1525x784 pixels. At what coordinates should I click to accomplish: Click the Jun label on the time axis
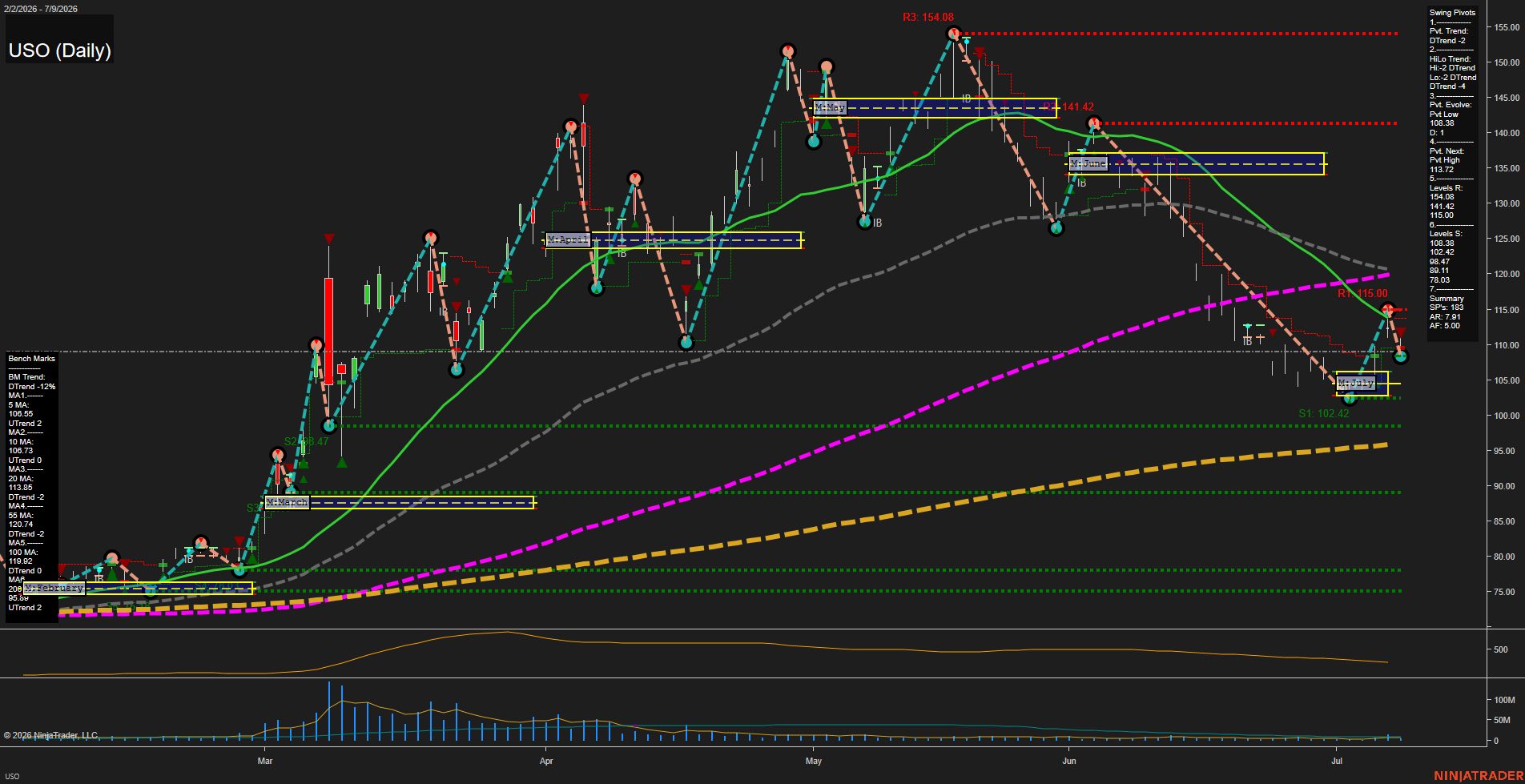click(1069, 761)
